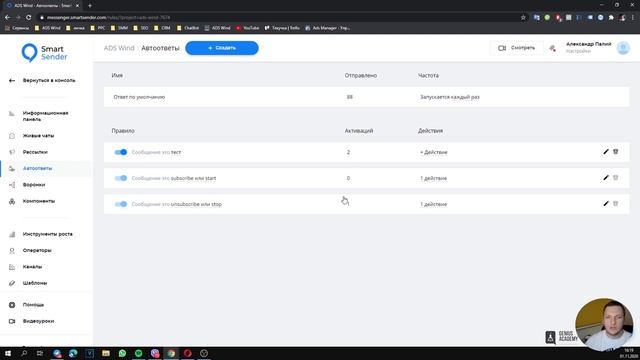This screenshot has height=360, width=640.
Task: Click the Видеоуроки sidebar icon
Action: (12, 321)
